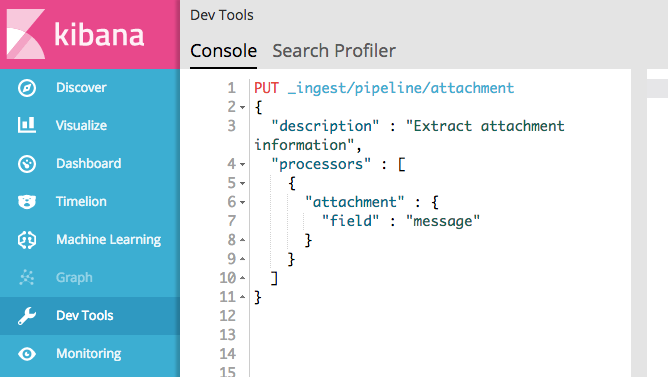This screenshot has width=668, height=377.
Task: Click the _ingest/pipeline/attachment path
Action: 401,88
